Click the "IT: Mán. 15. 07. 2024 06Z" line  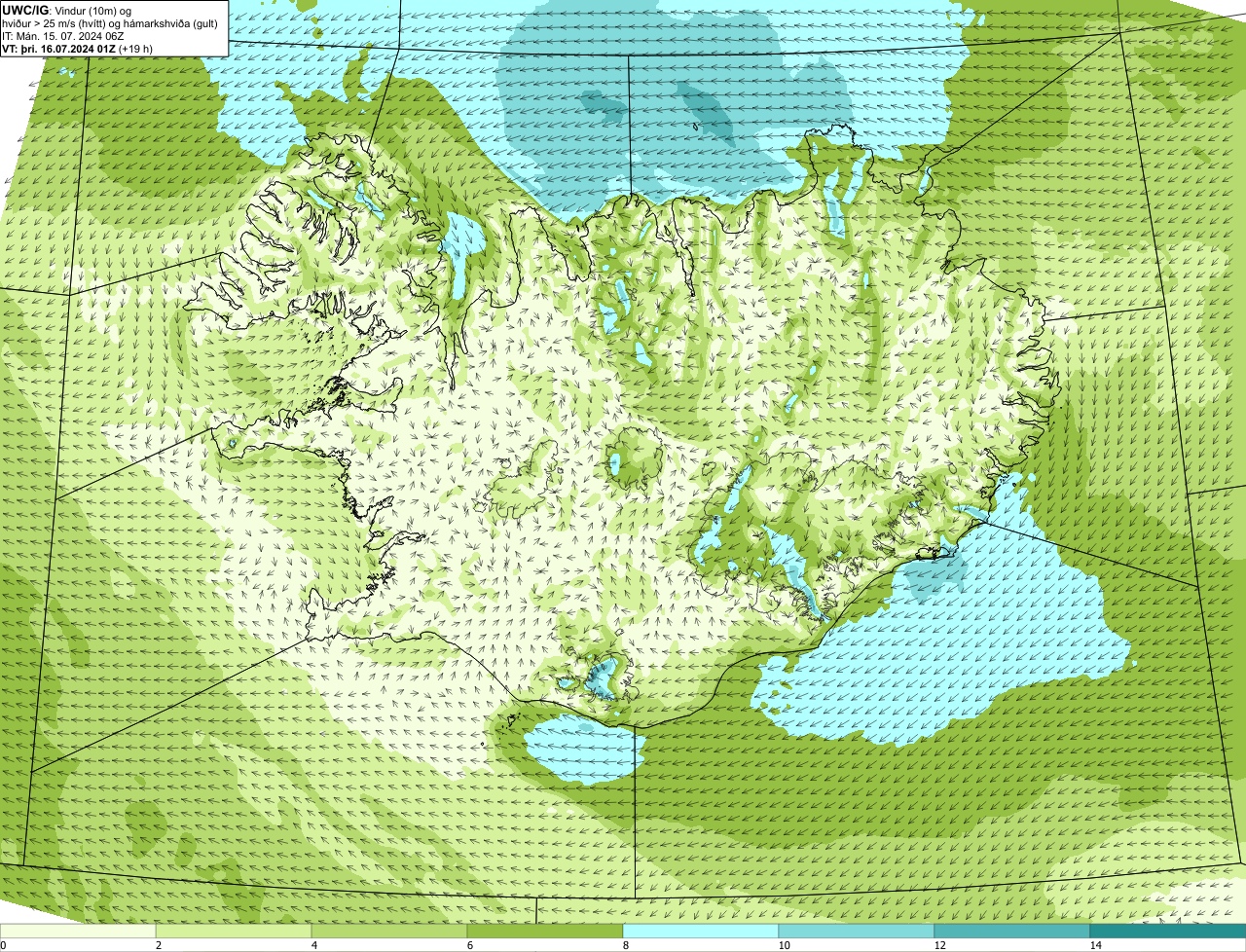click(62, 35)
